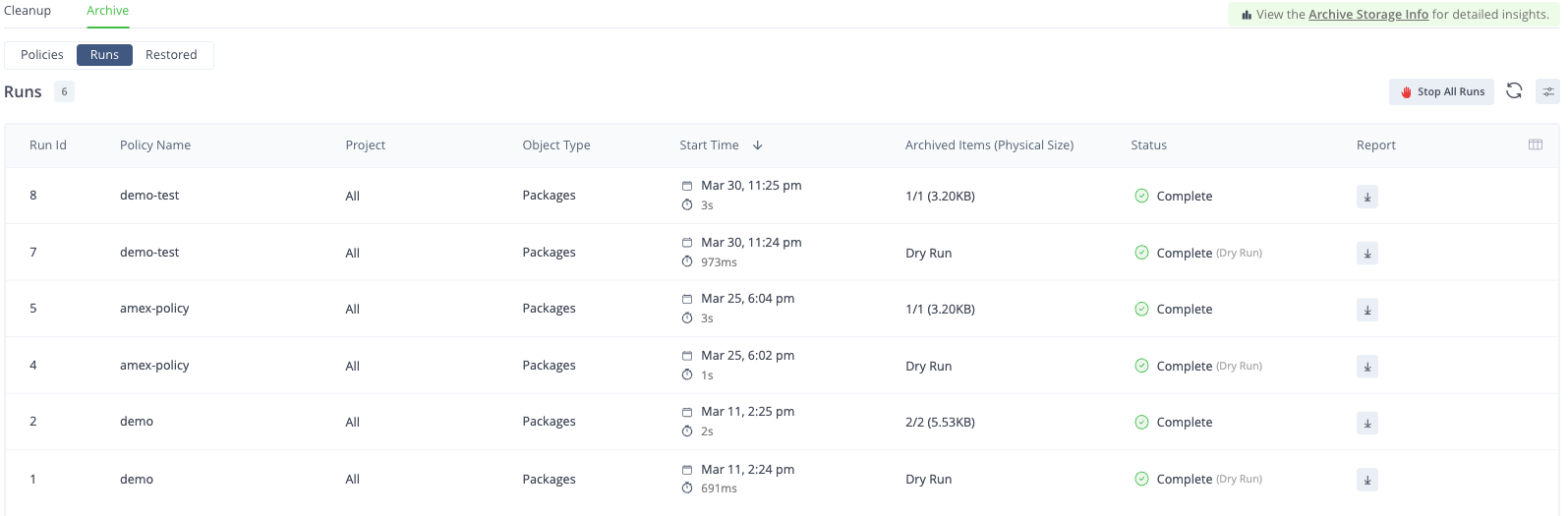Download report for run 7 dry run

pyautogui.click(x=1366, y=254)
